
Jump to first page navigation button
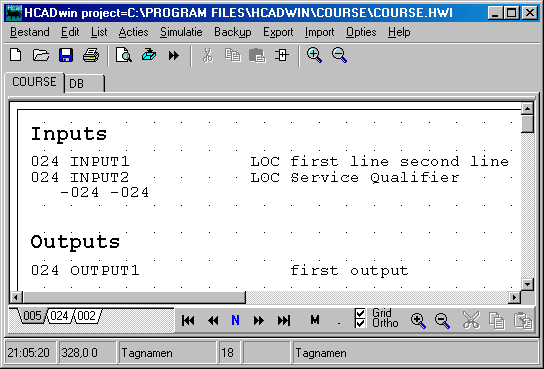point(188,320)
